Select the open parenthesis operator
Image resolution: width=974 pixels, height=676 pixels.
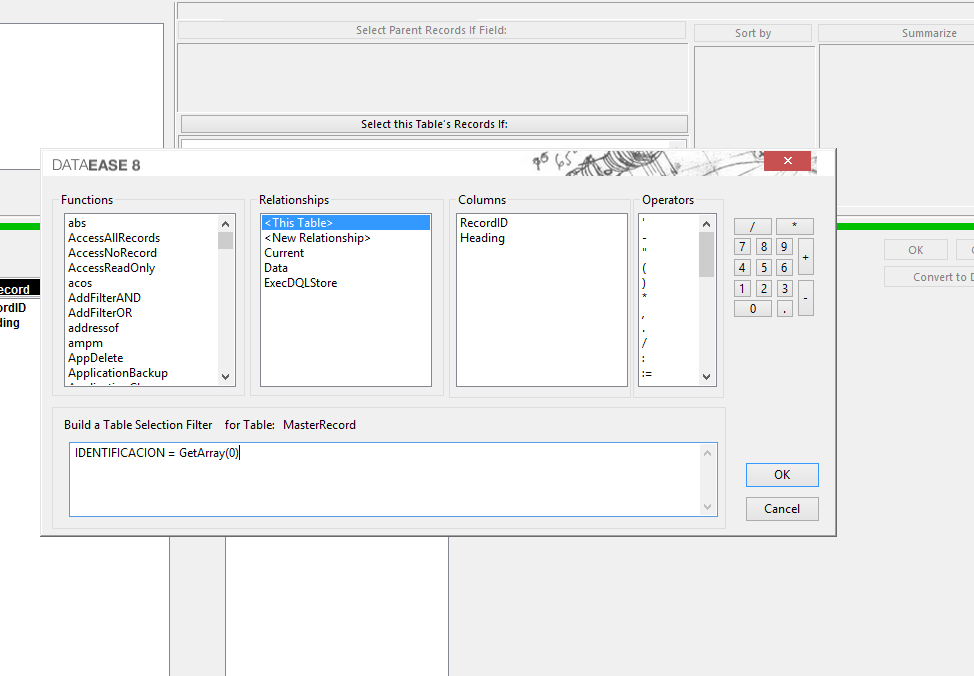[x=644, y=268]
